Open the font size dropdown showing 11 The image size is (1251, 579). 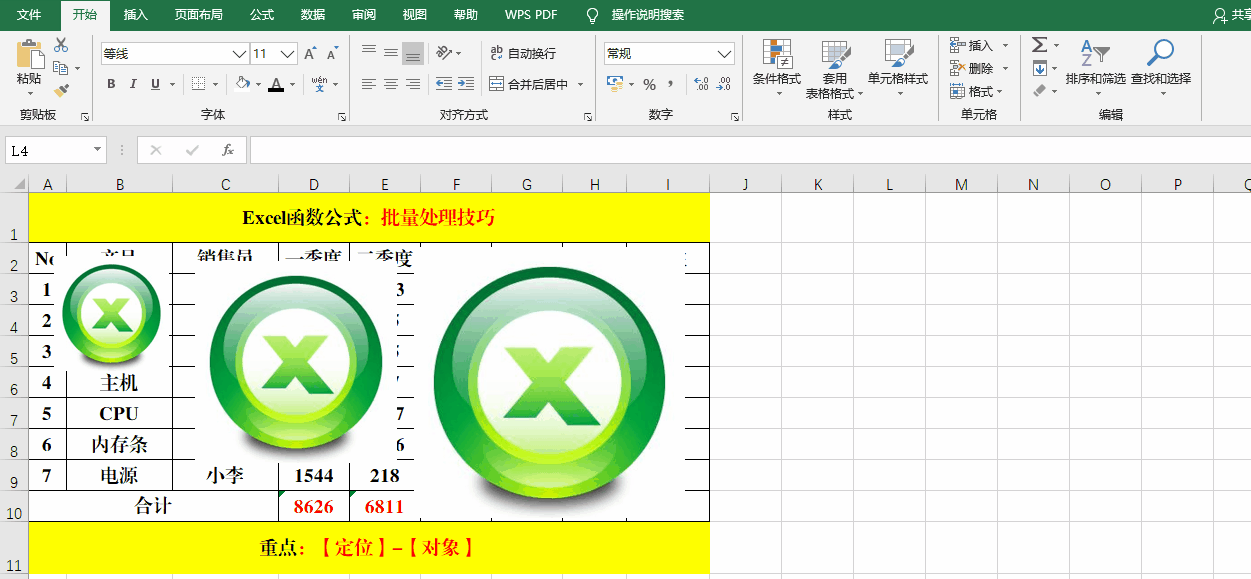[x=288, y=53]
